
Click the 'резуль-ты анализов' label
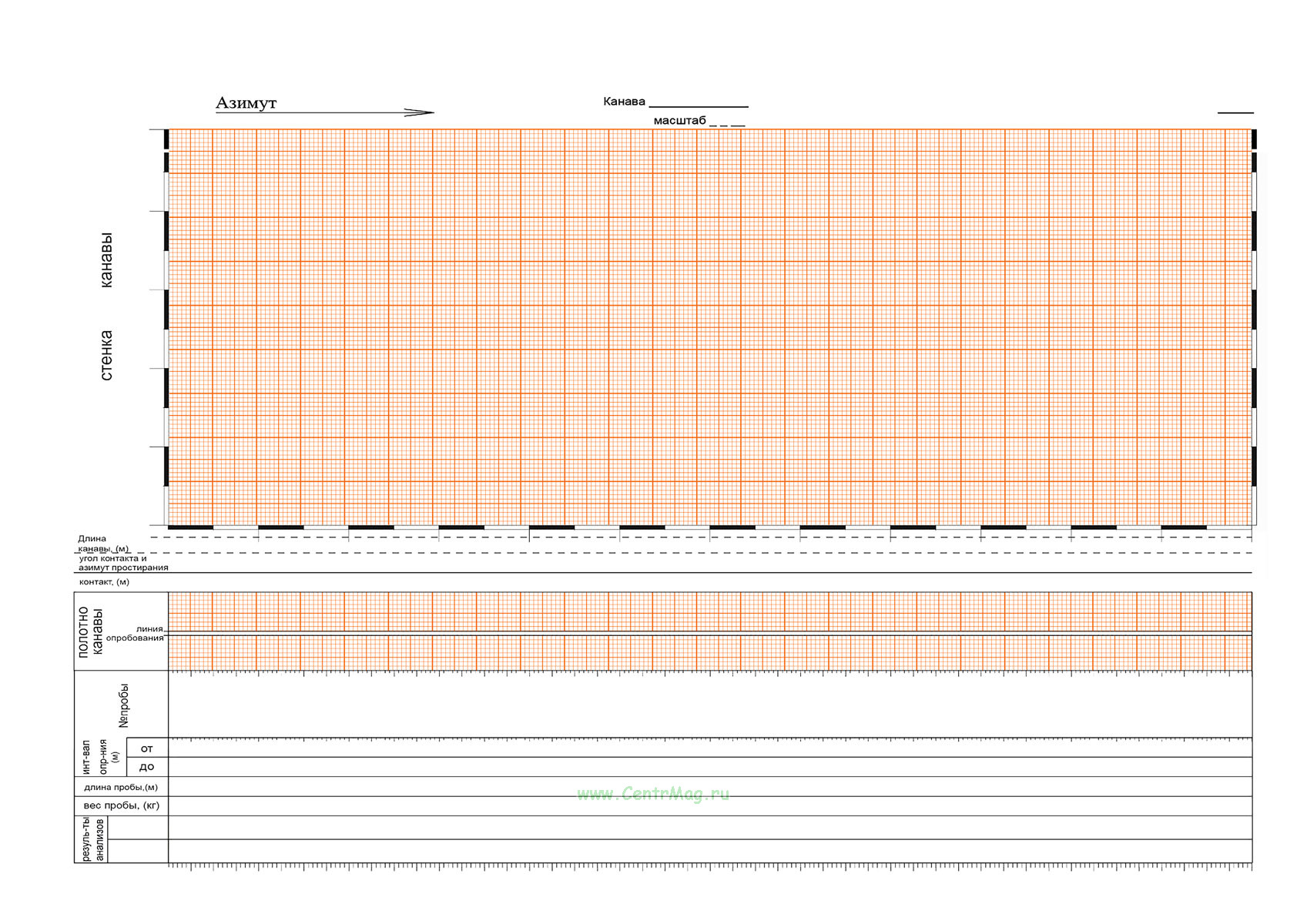(92, 839)
